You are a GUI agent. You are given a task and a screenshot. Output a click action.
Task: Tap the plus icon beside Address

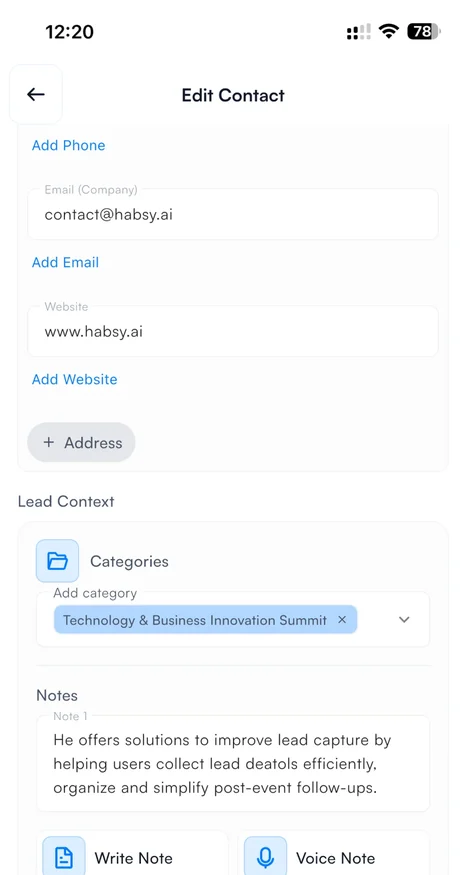tap(49, 443)
